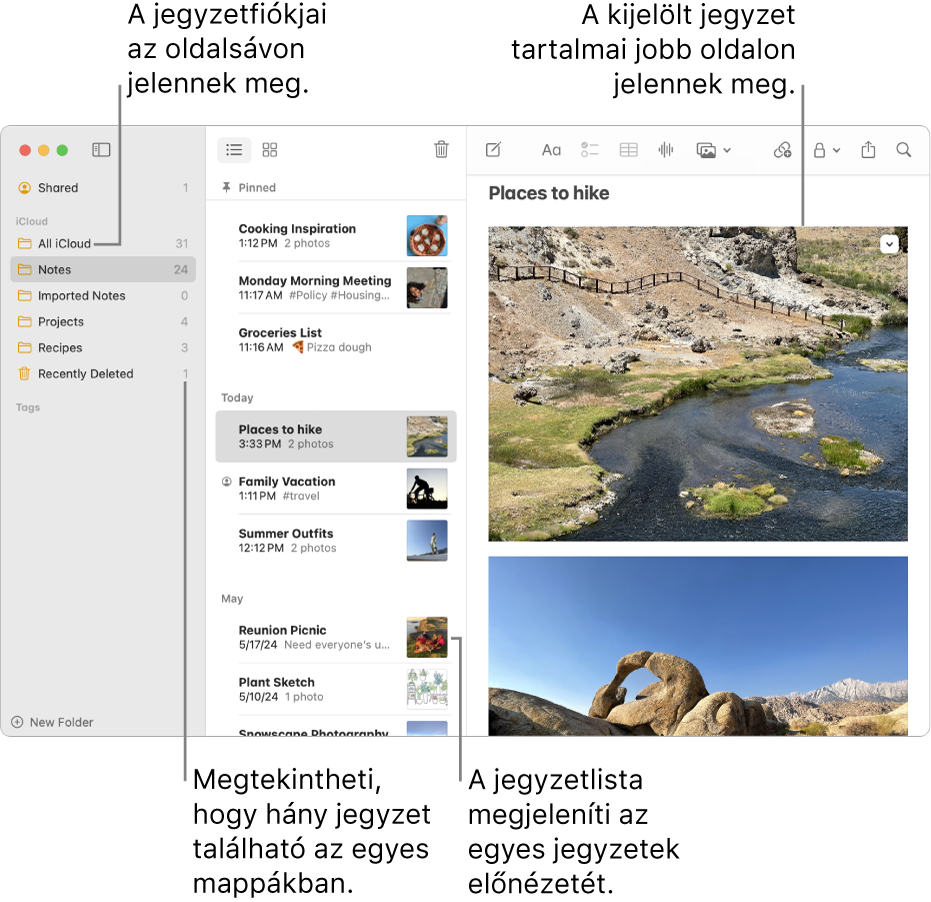Screen dimensions: 931x902
Task: Click the Pinned section header
Action: [249, 188]
